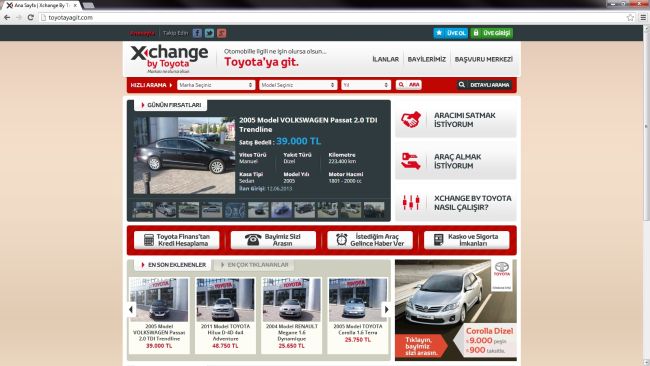
Task: Click the Bayimiz Sizi Arasın phone button
Action: tap(273, 240)
